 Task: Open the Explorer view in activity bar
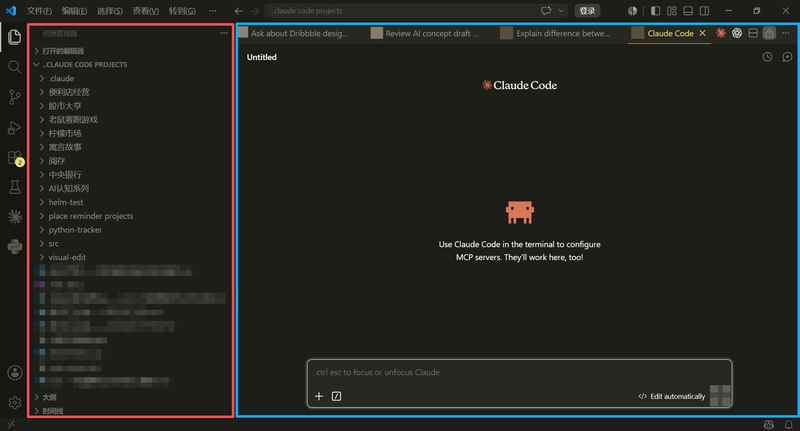coord(15,37)
